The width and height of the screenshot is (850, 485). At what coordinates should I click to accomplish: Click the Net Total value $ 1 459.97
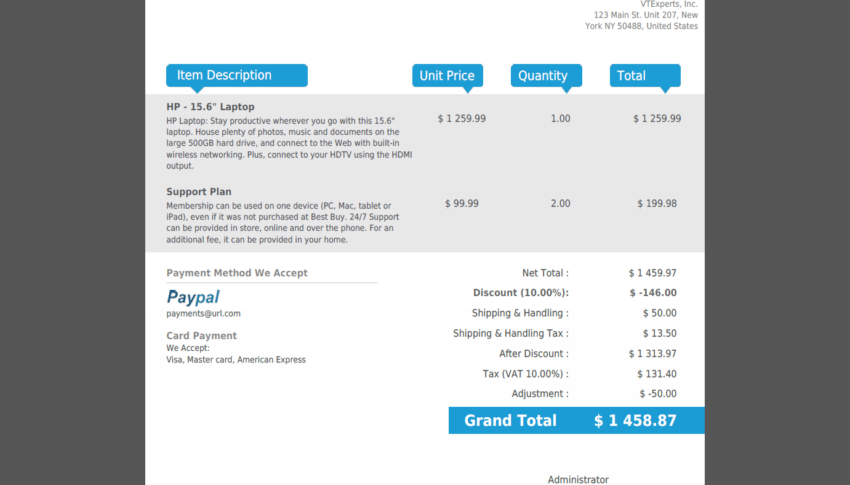tap(653, 273)
